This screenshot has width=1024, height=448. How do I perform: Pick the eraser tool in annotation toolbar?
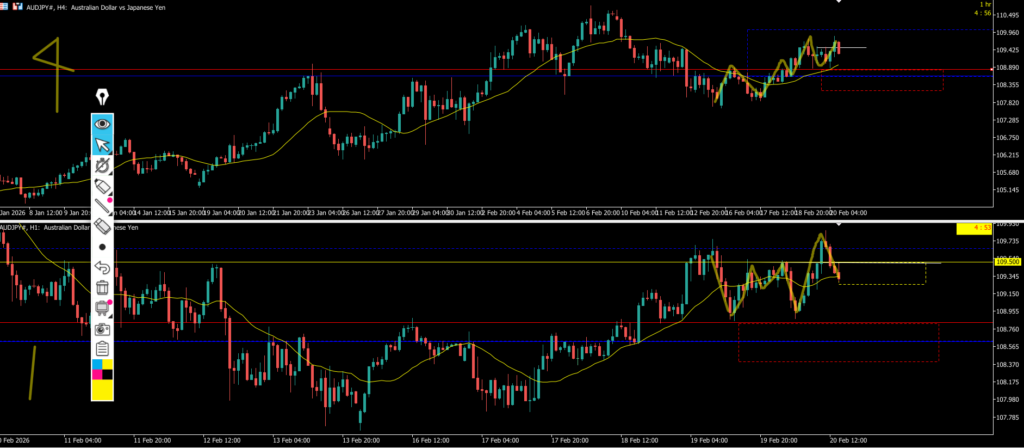coord(102,226)
